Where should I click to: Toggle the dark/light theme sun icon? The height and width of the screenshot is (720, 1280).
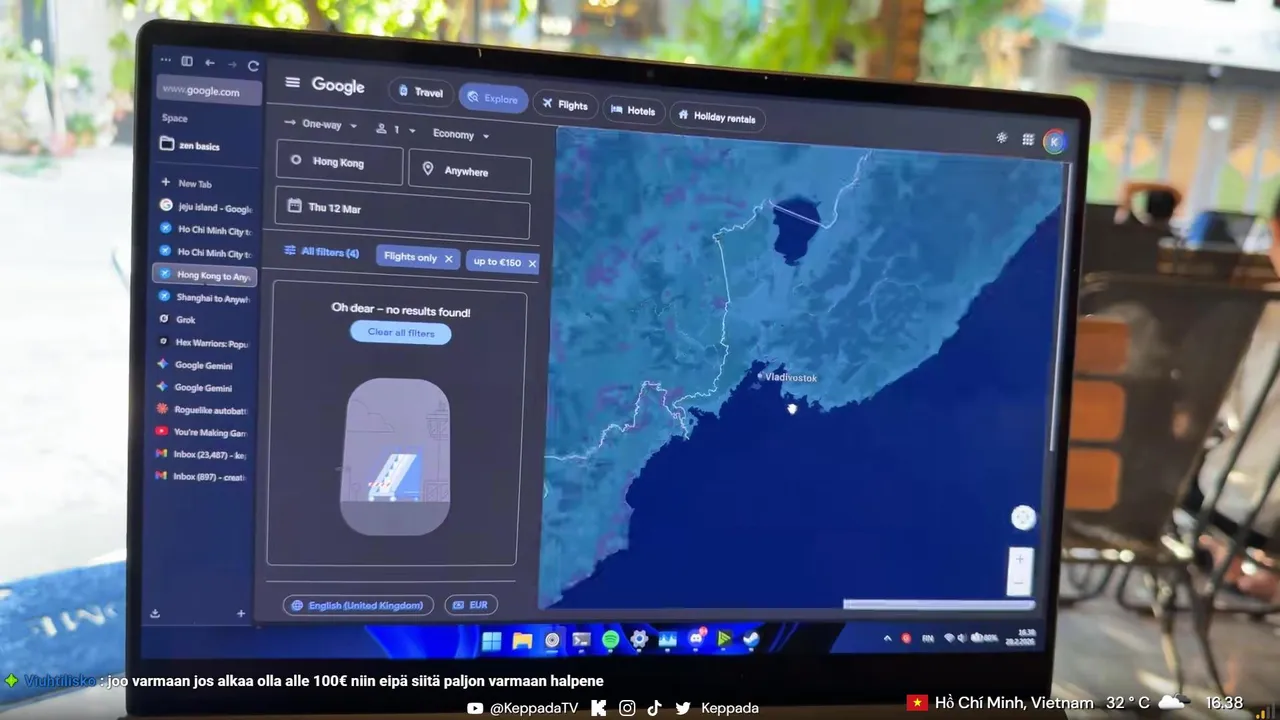coord(1002,138)
